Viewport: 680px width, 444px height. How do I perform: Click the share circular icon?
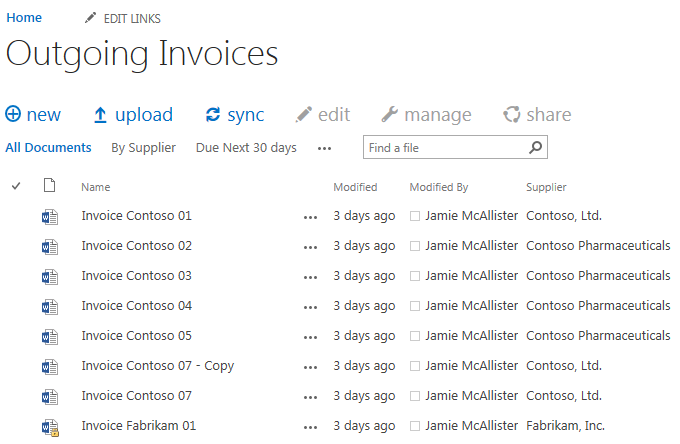pos(511,114)
